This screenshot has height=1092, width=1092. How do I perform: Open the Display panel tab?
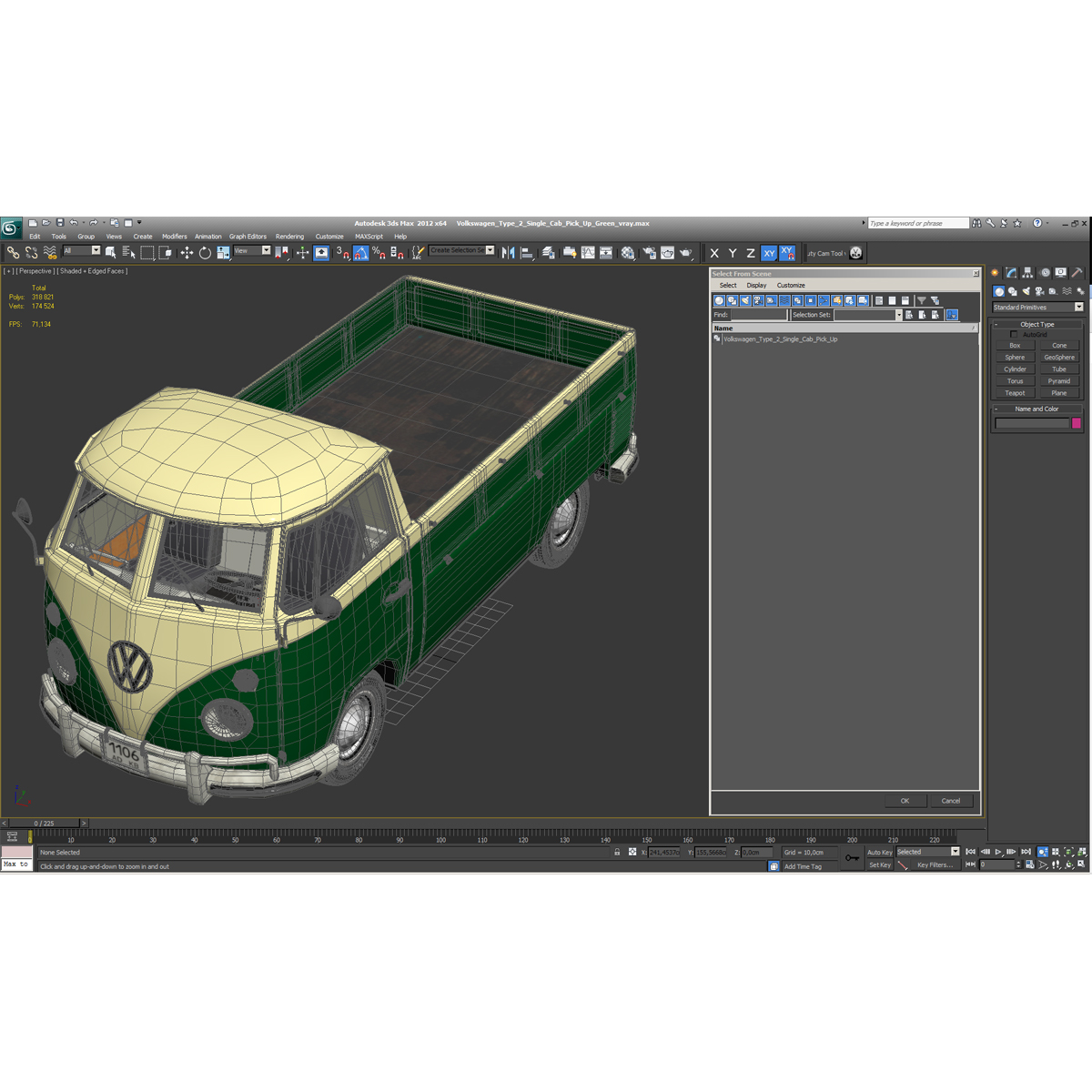(x=1061, y=272)
